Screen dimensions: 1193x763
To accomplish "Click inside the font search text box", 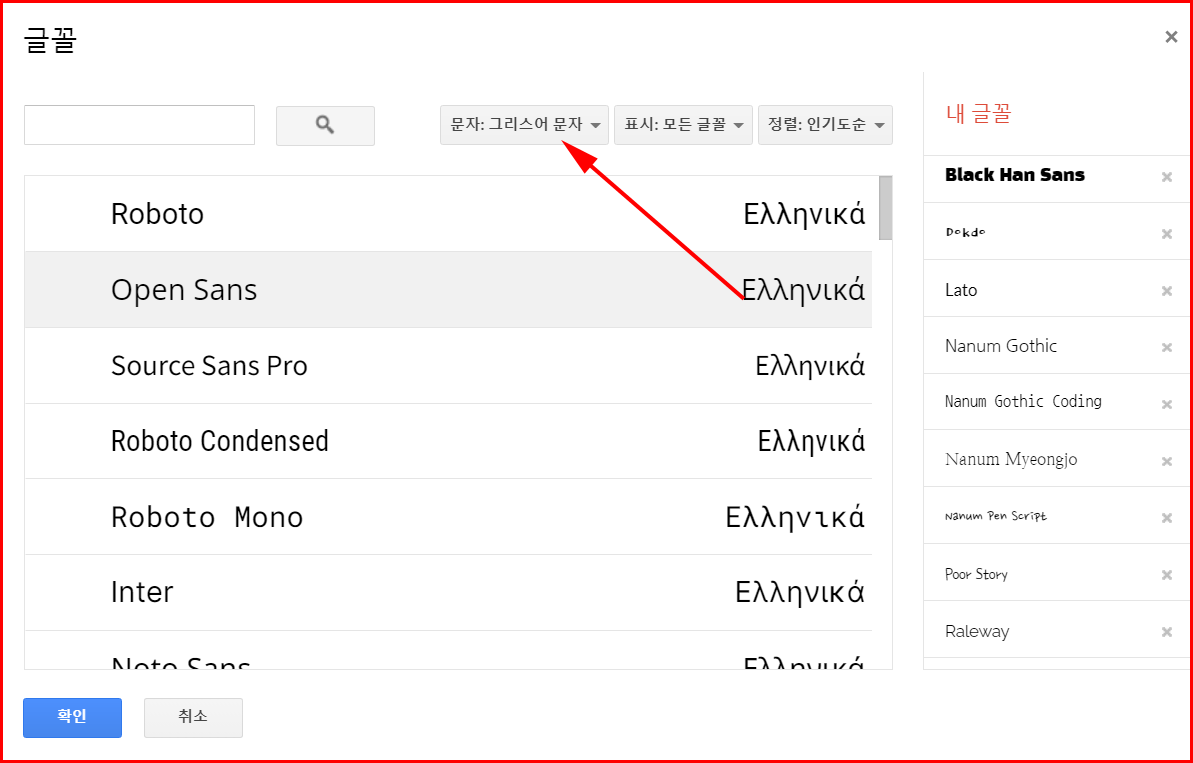I will coord(139,125).
